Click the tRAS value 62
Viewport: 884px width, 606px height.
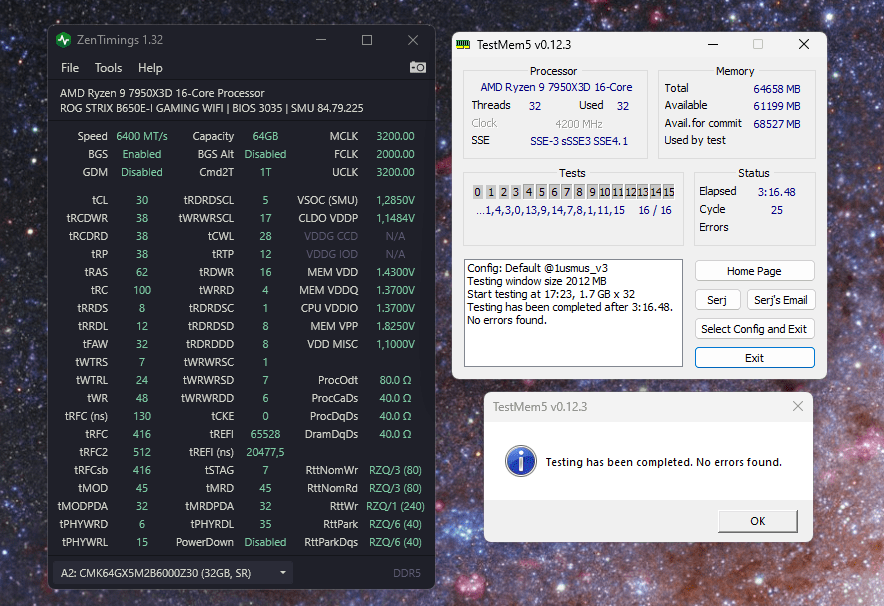coord(142,272)
